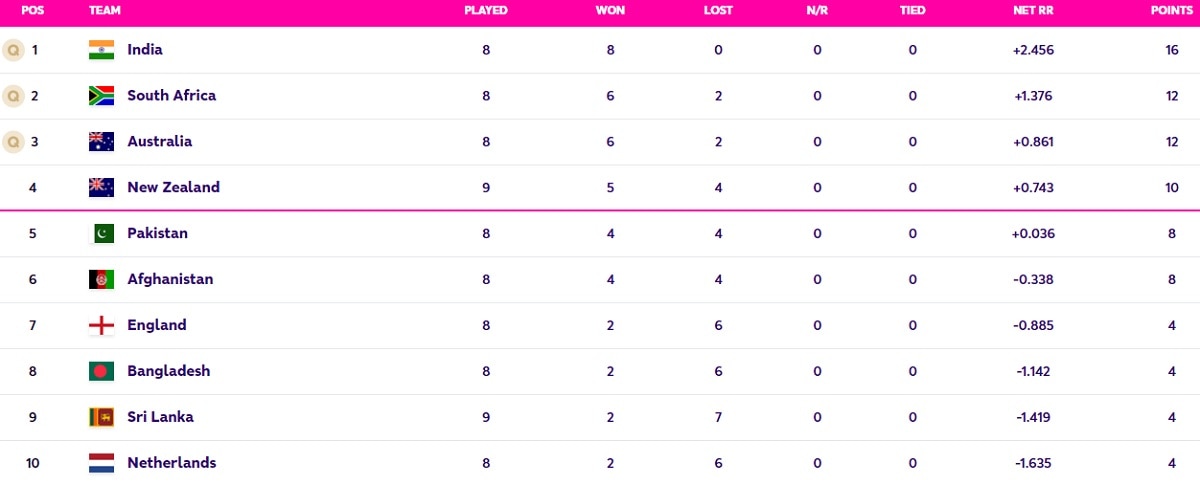
Task: Sort table by NET RR column header
Action: [x=1032, y=10]
